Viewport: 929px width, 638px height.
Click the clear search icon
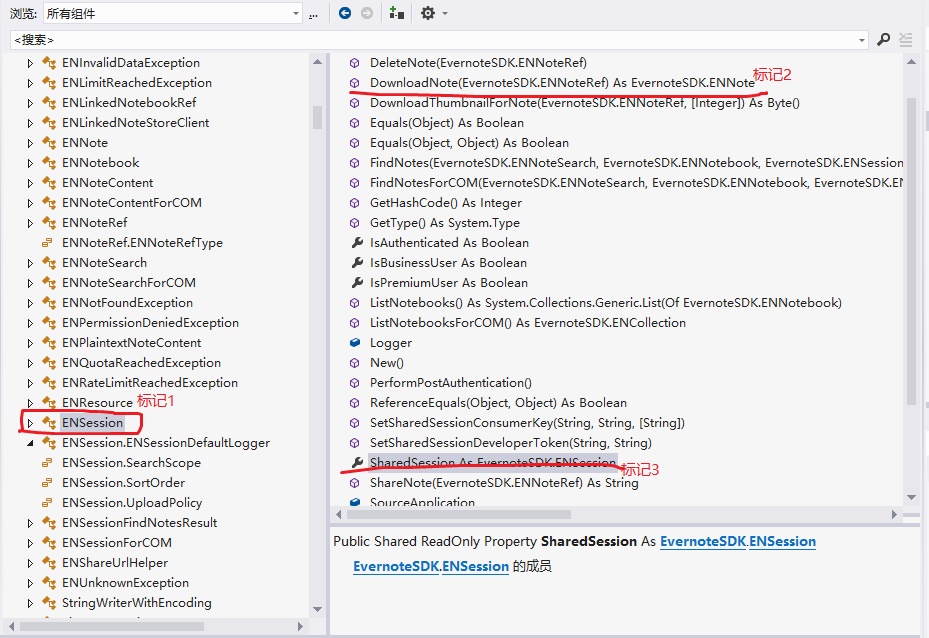(x=905, y=40)
